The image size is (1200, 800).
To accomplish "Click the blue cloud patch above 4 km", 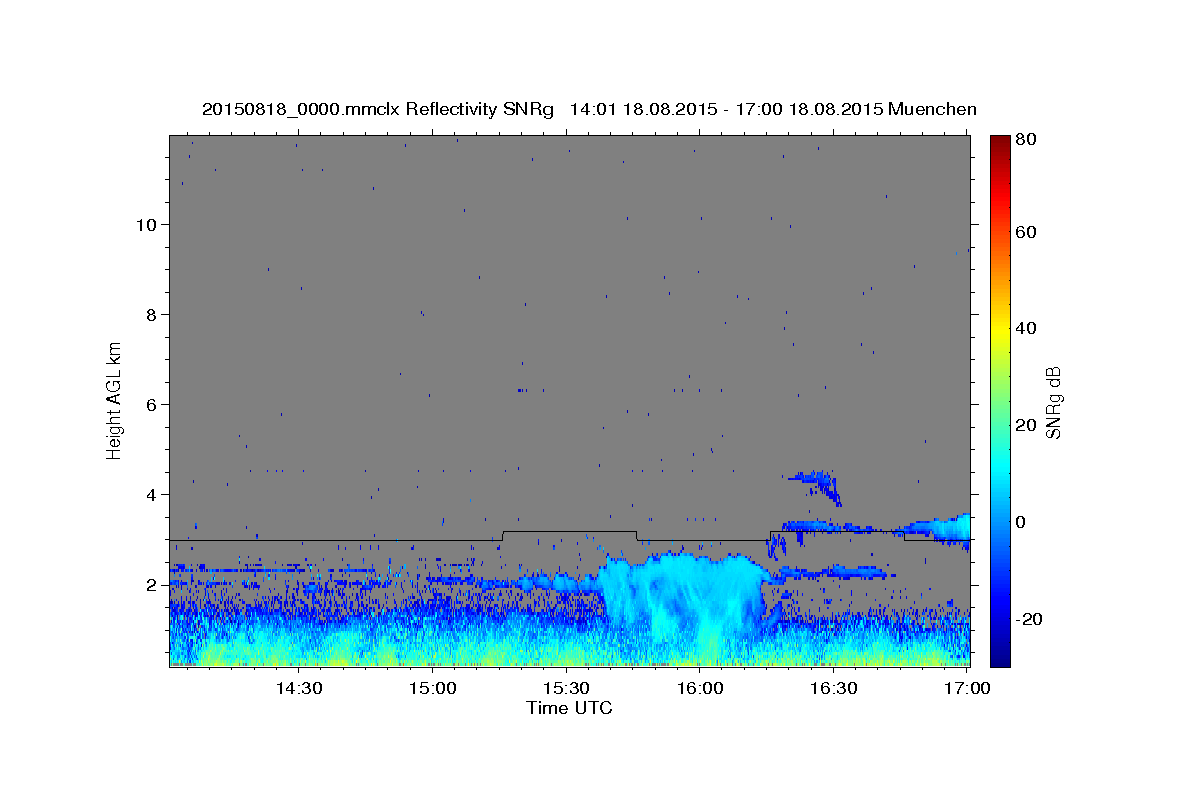I will pyautogui.click(x=816, y=485).
